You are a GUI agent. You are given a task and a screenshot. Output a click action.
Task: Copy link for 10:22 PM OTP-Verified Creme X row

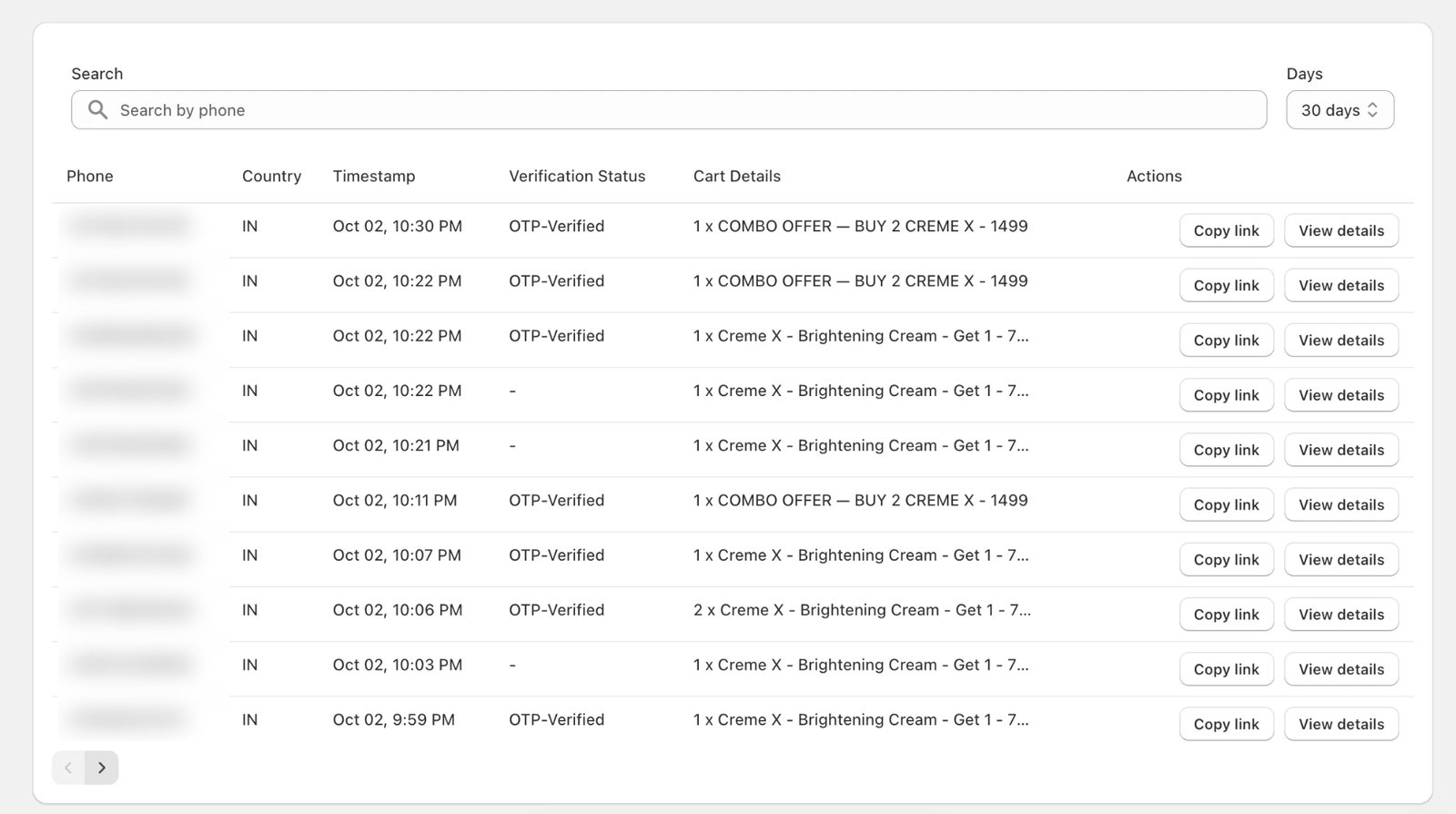[x=1226, y=340]
